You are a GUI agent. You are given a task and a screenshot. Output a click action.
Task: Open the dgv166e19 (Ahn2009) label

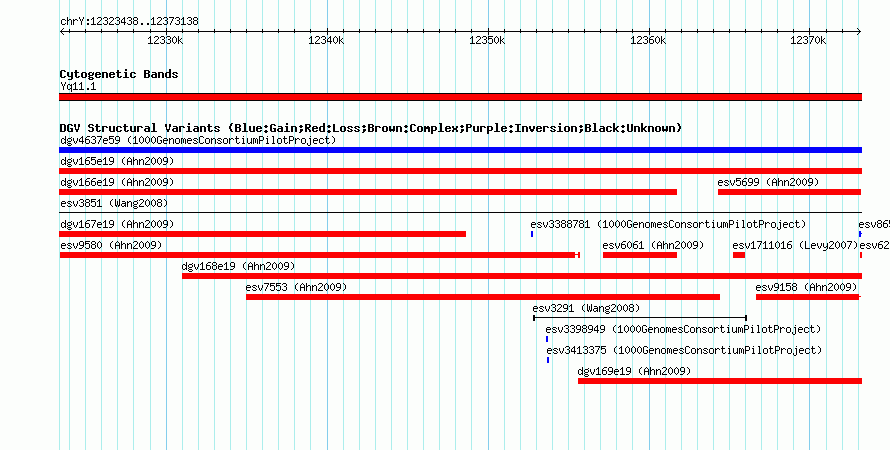[117, 182]
